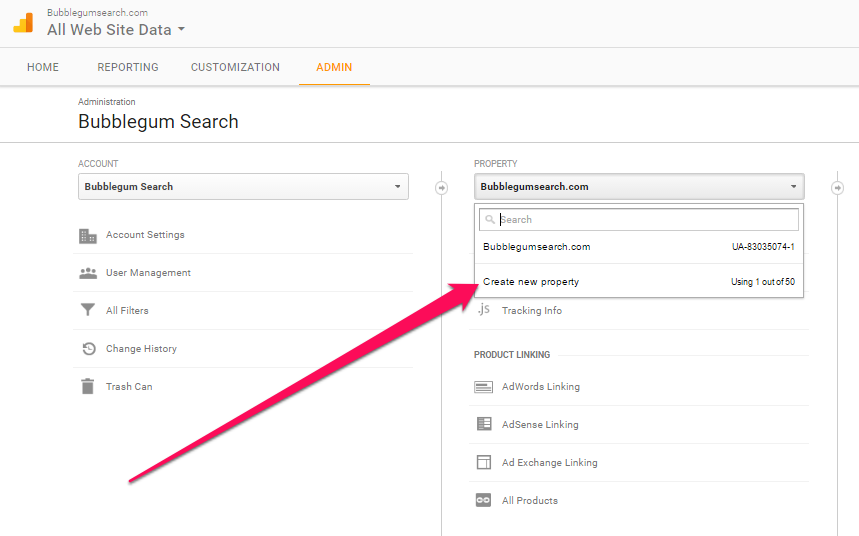Click the All Filters funnel icon
This screenshot has width=859, height=536.
tap(88, 310)
